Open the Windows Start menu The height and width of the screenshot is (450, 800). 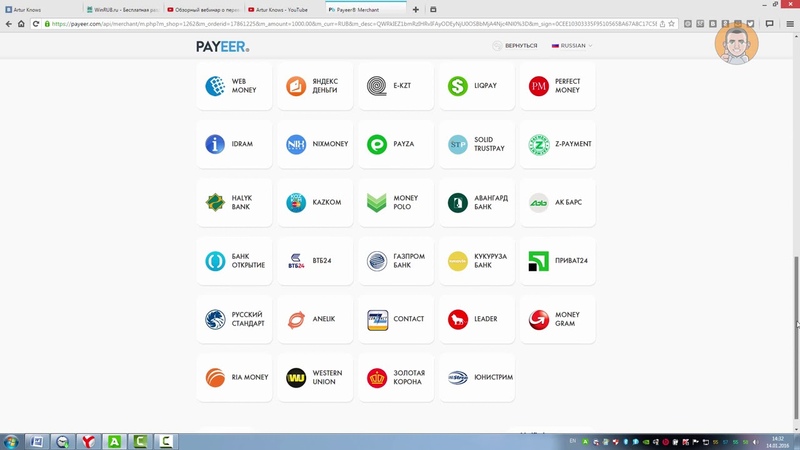pos(11,441)
